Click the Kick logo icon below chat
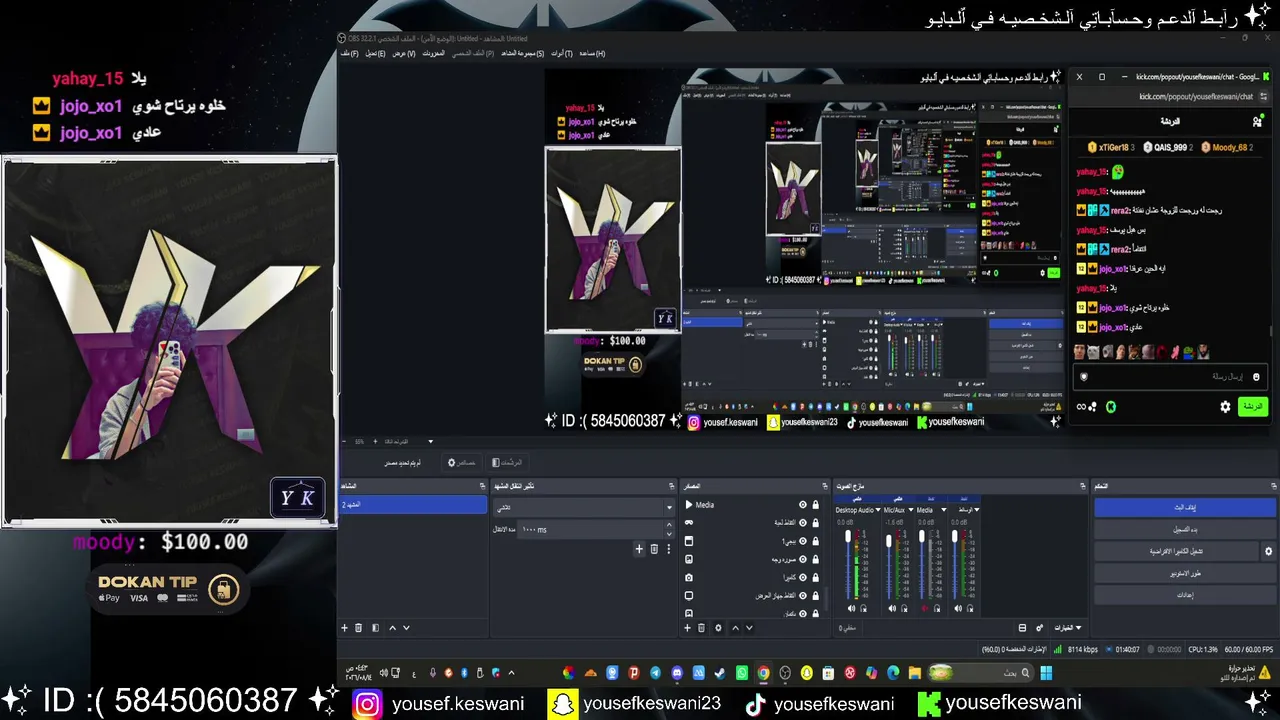Image resolution: width=1280 pixels, height=720 pixels. click(x=1111, y=407)
